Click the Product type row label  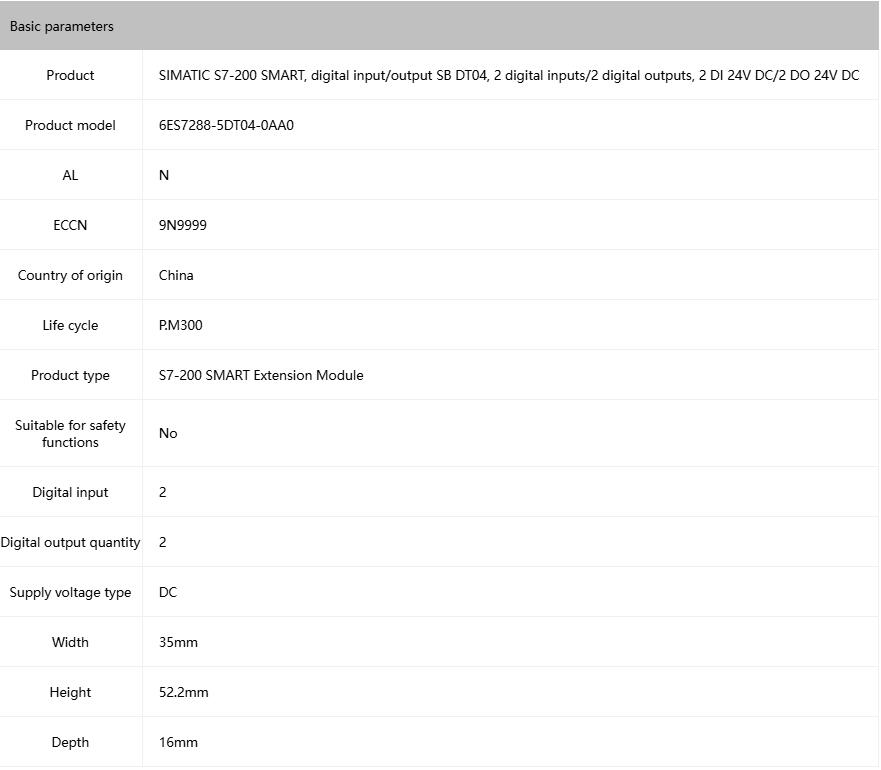(x=70, y=375)
